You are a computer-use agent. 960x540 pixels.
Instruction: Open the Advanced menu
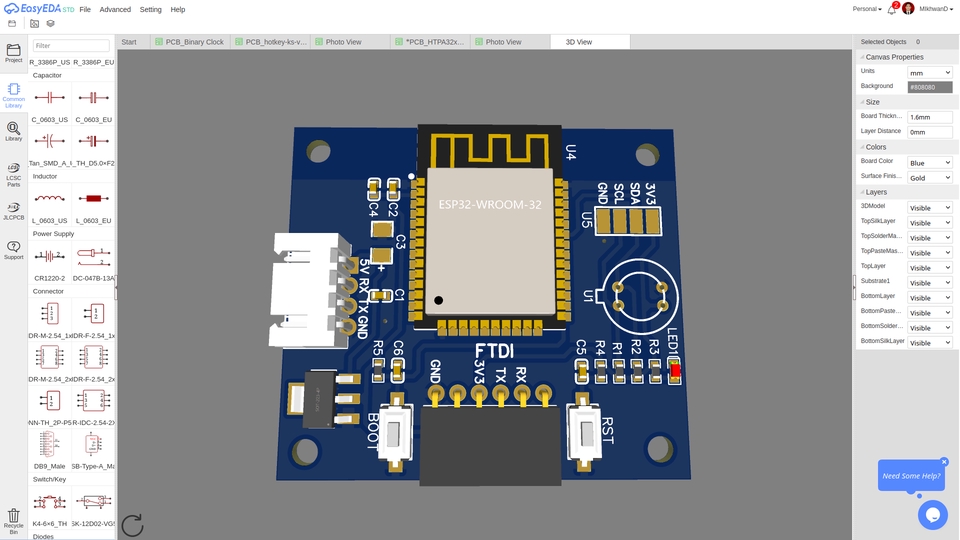point(115,9)
